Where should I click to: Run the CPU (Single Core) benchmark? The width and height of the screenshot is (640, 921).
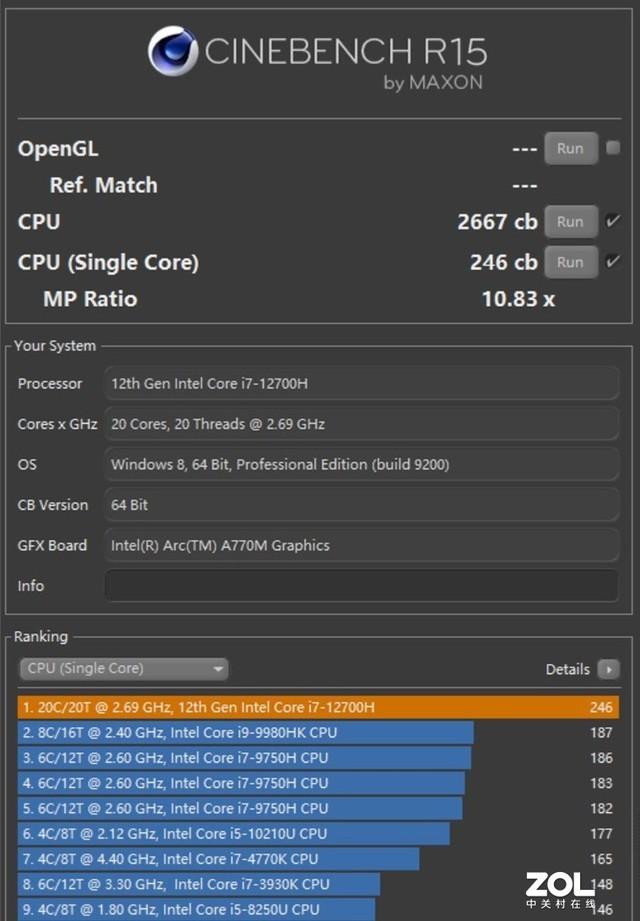click(x=570, y=262)
